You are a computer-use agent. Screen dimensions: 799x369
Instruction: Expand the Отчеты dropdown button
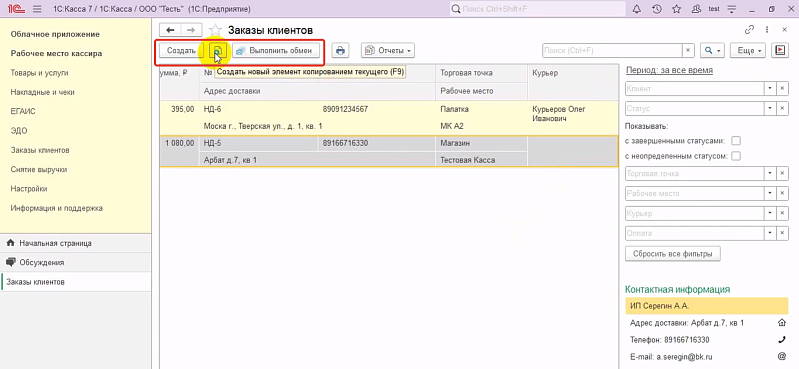point(388,50)
